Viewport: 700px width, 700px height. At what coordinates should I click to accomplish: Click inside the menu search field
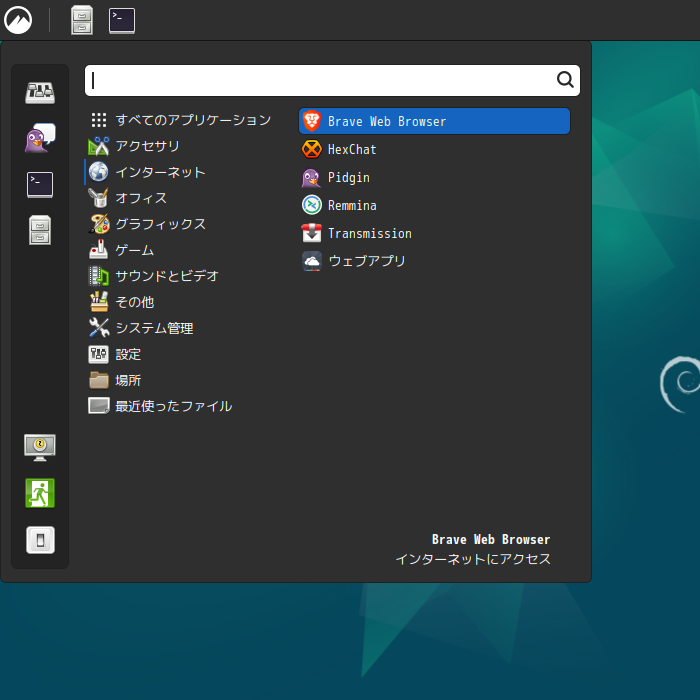click(320, 80)
